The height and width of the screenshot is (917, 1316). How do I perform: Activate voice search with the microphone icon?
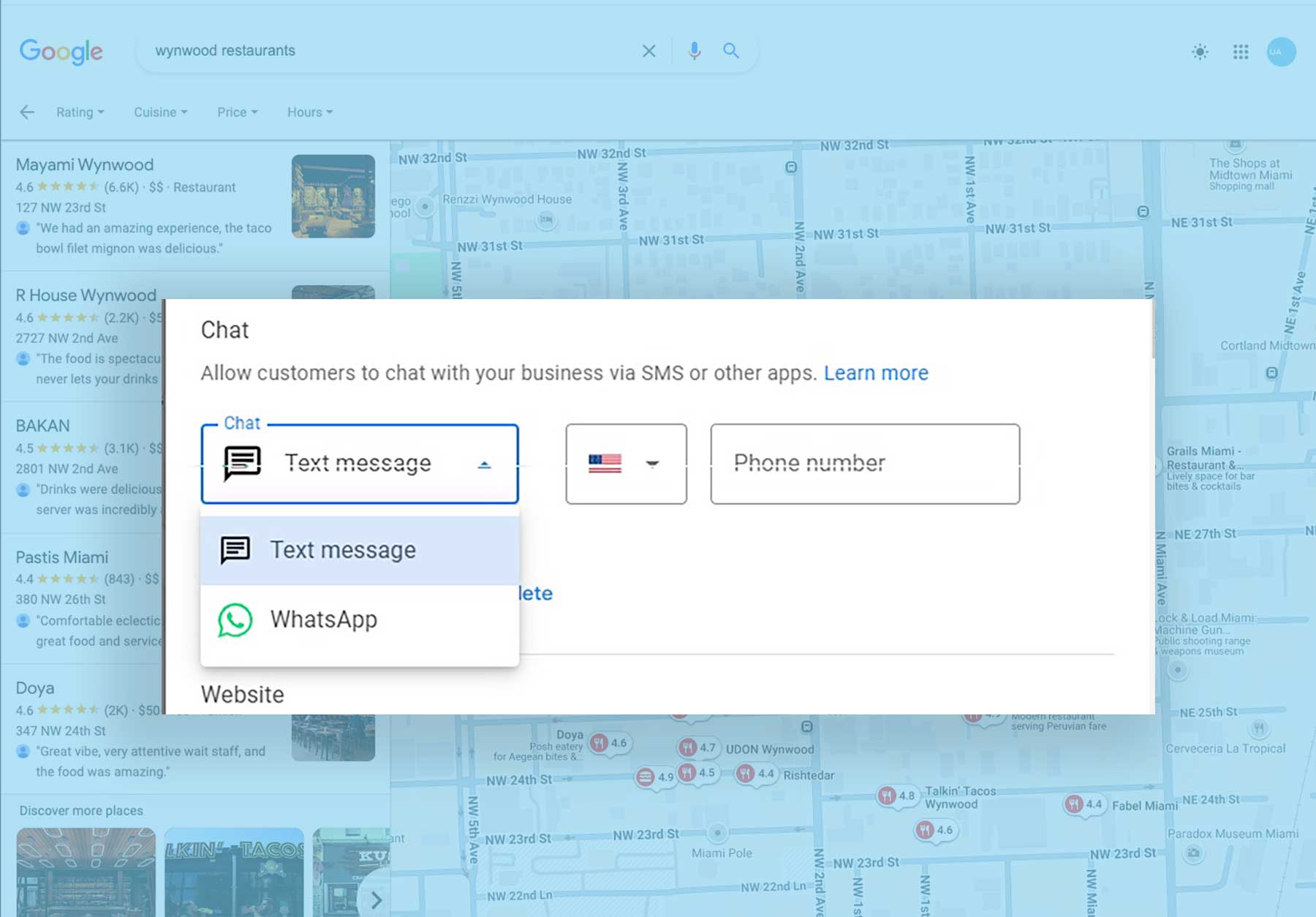[x=693, y=50]
